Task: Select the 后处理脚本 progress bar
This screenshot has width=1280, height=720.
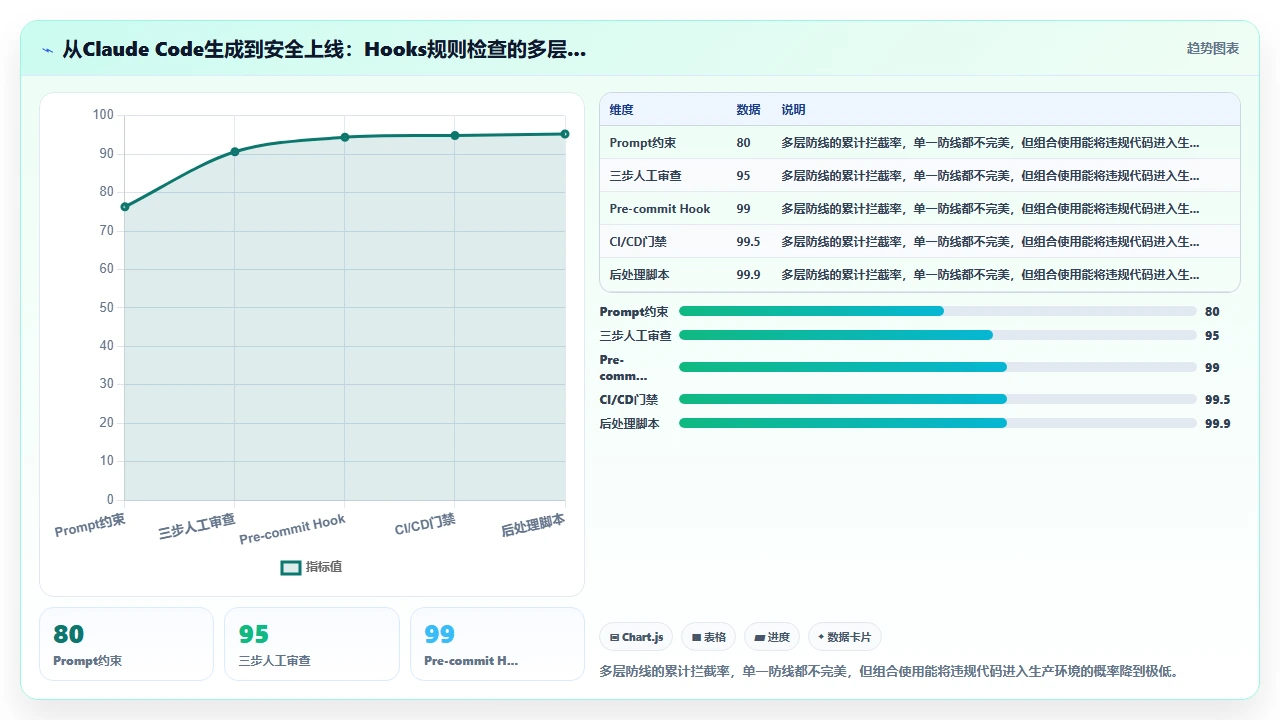Action: coord(937,423)
